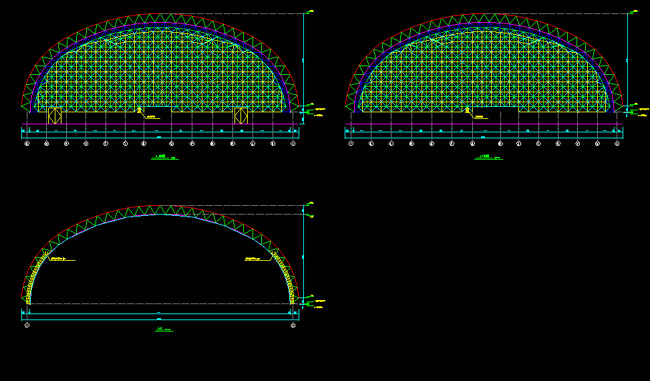This screenshot has width=650, height=381.
Task: Select the left yellow door symbol
Action: 55,116
